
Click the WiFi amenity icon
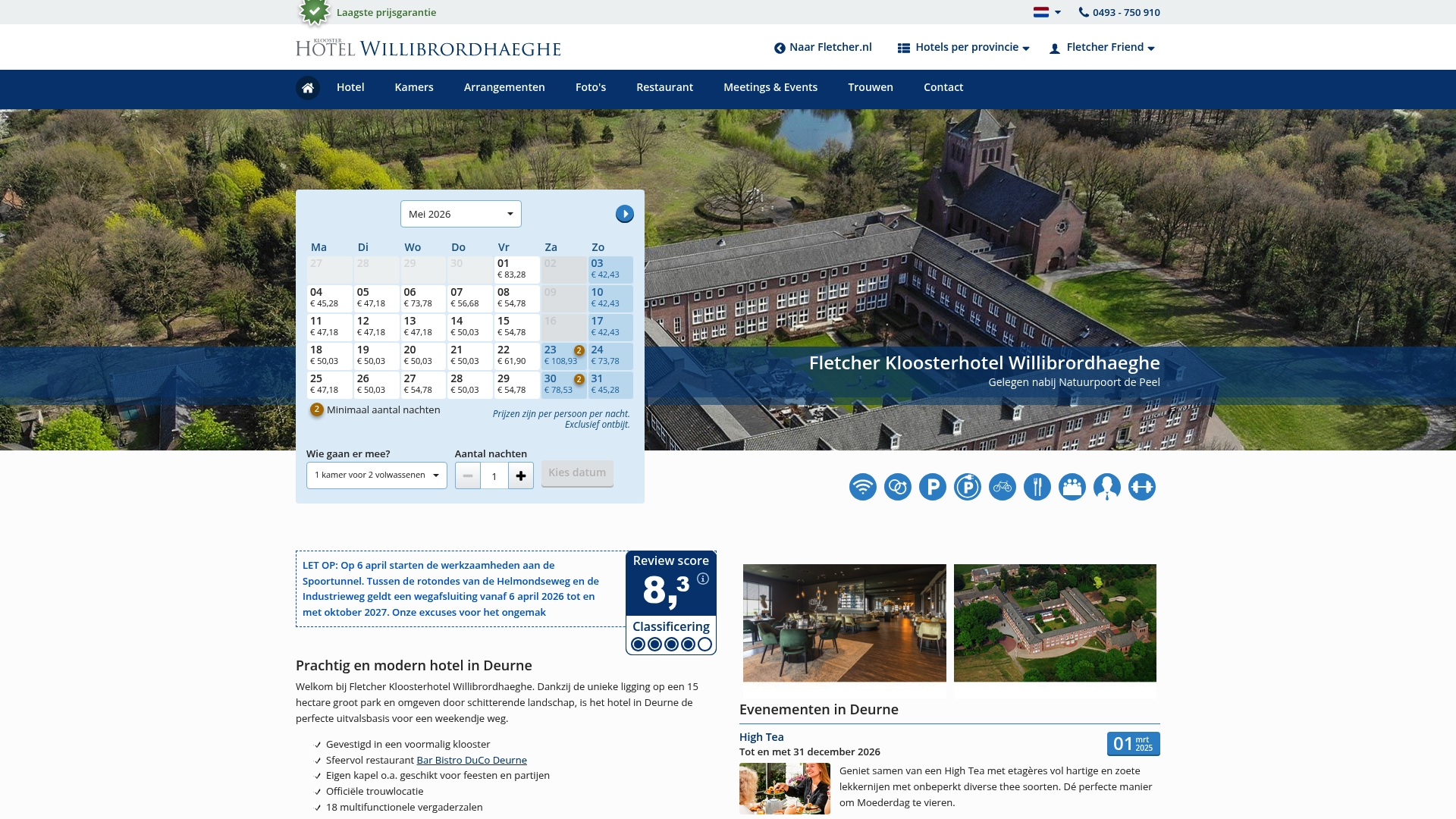[862, 487]
